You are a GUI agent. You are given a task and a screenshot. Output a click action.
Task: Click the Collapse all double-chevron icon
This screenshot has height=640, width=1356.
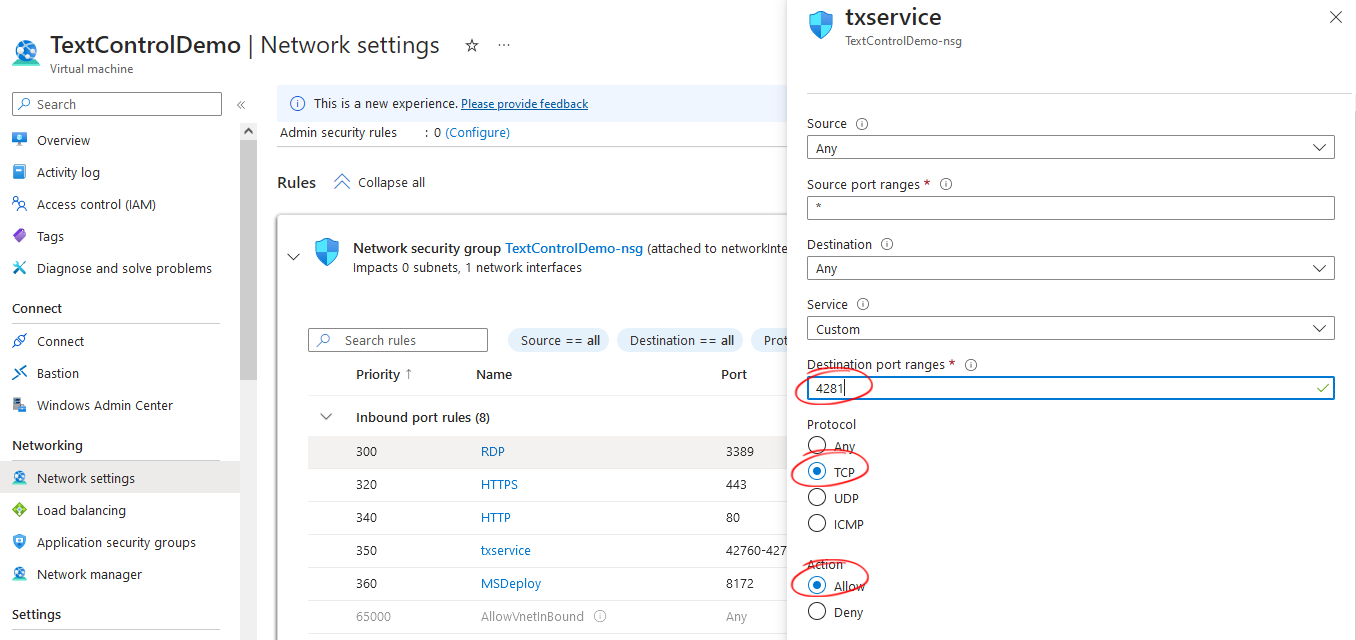click(342, 182)
